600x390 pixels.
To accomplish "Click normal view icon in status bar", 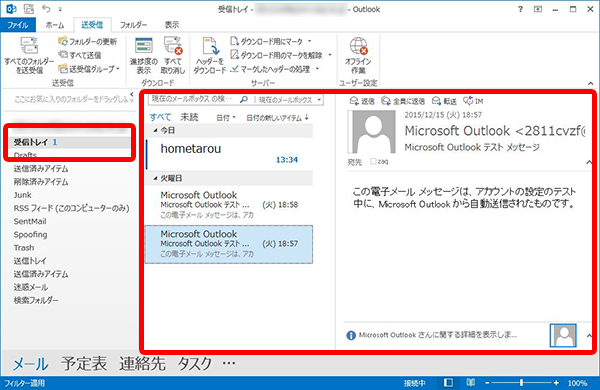I will tap(448, 383).
